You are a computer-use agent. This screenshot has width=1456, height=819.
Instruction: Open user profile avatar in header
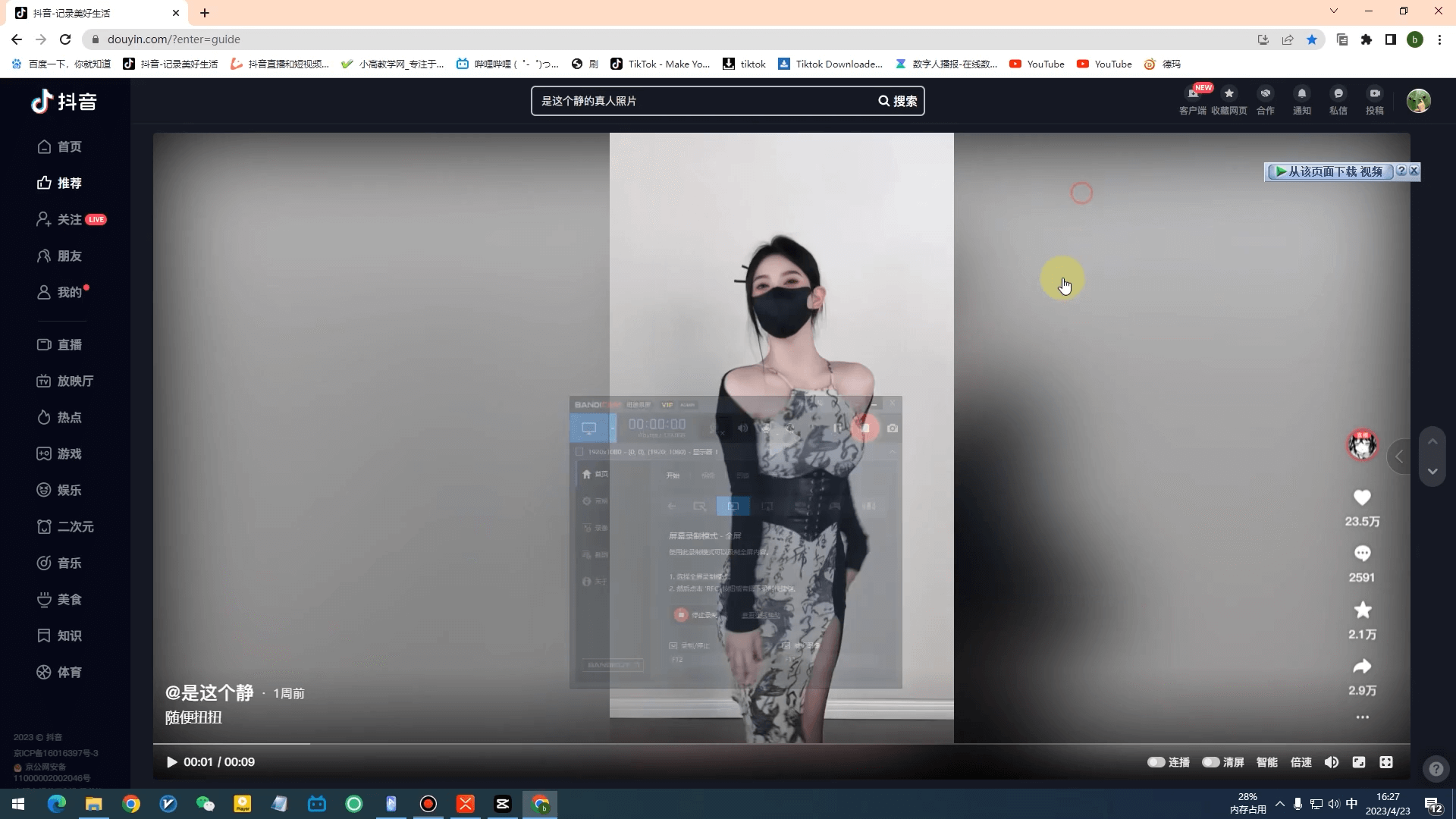(x=1418, y=101)
